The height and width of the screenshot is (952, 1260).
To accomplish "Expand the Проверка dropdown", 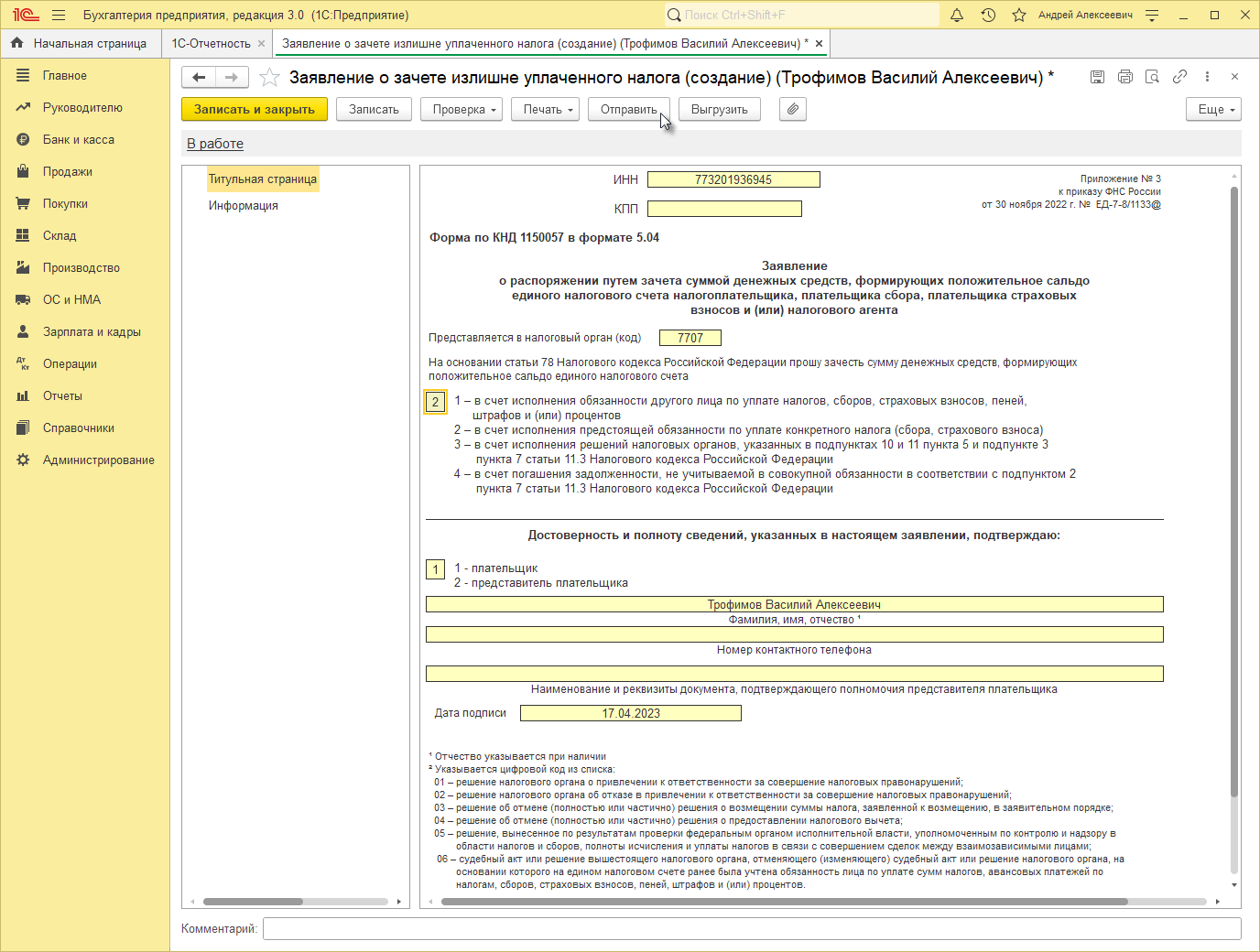I will coord(463,109).
